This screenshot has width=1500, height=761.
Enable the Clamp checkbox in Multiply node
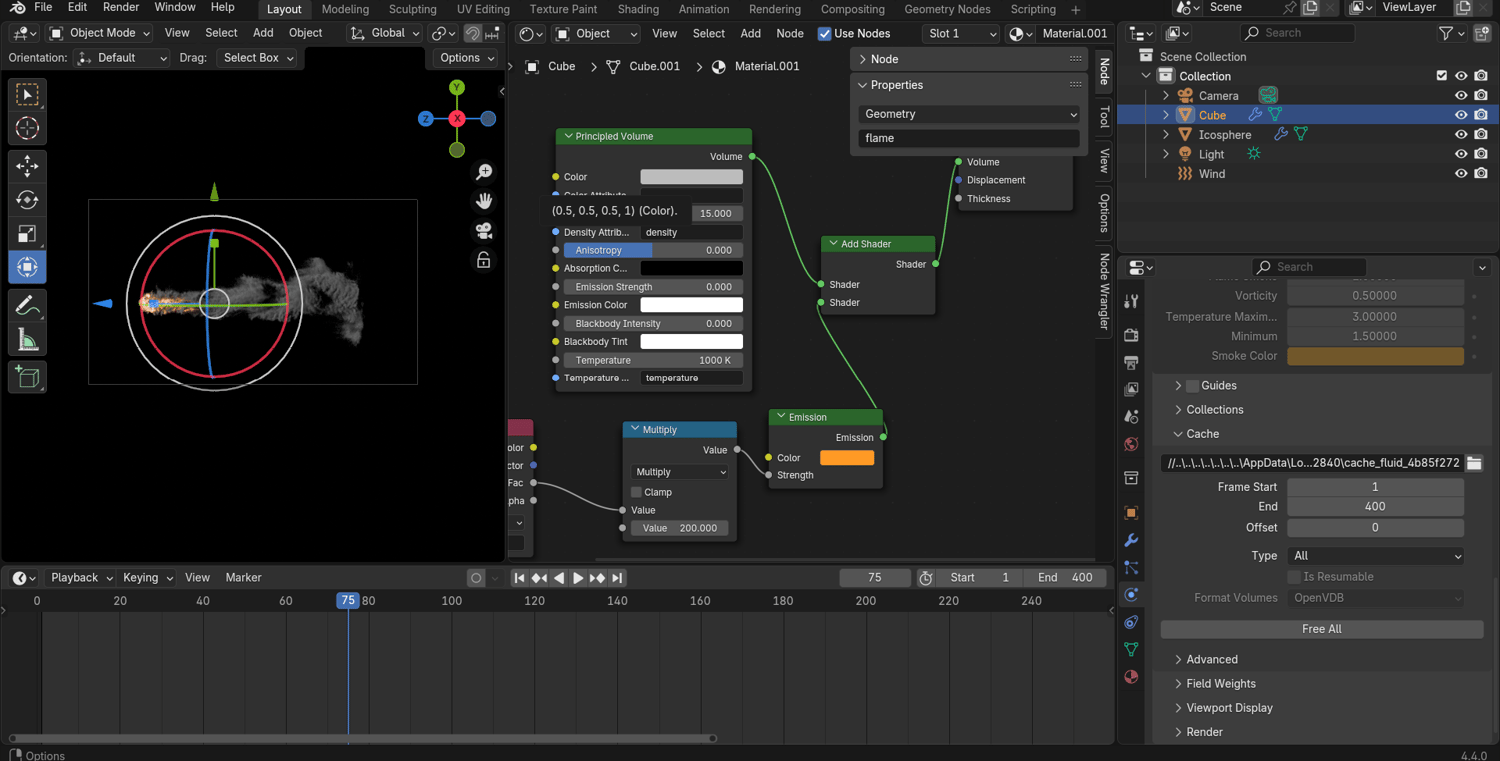[636, 492]
